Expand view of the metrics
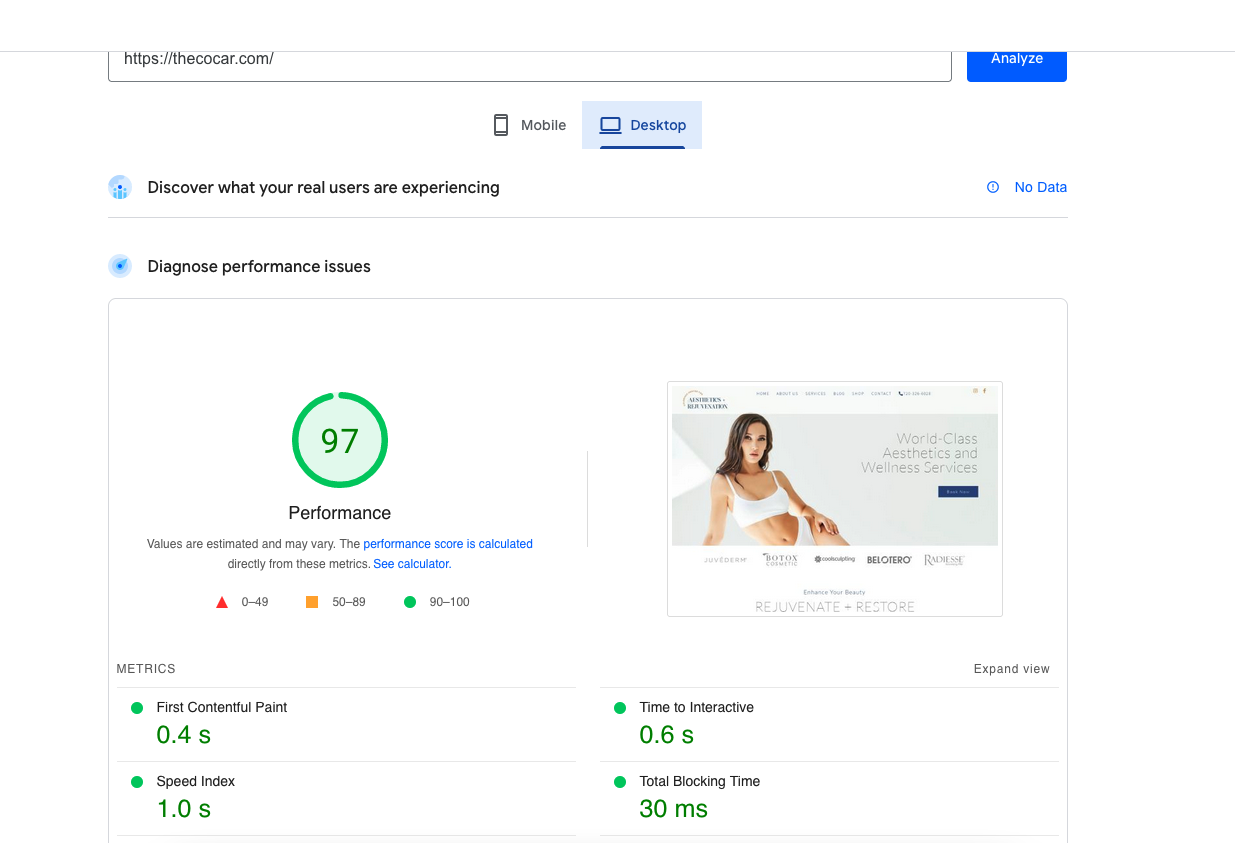Image resolution: width=1235 pixels, height=843 pixels. pos(1012,669)
